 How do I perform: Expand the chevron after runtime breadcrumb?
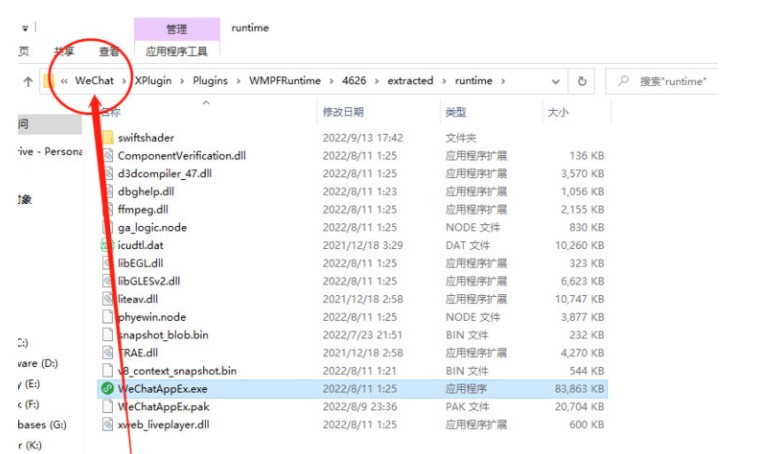(x=503, y=81)
